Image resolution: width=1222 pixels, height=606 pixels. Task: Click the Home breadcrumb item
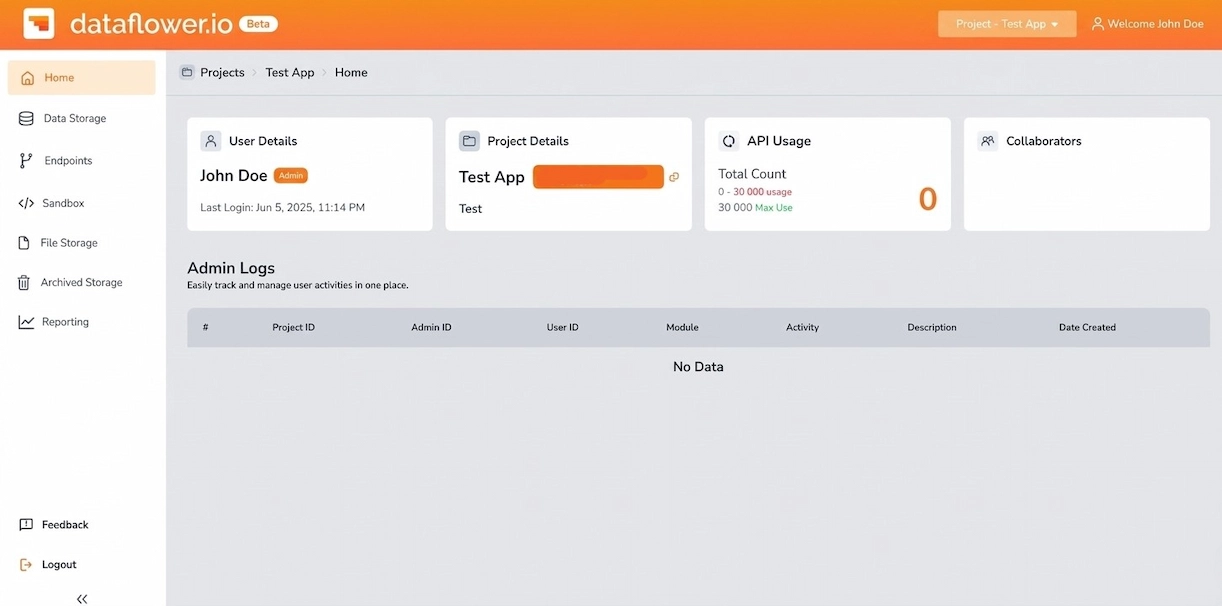pos(351,72)
